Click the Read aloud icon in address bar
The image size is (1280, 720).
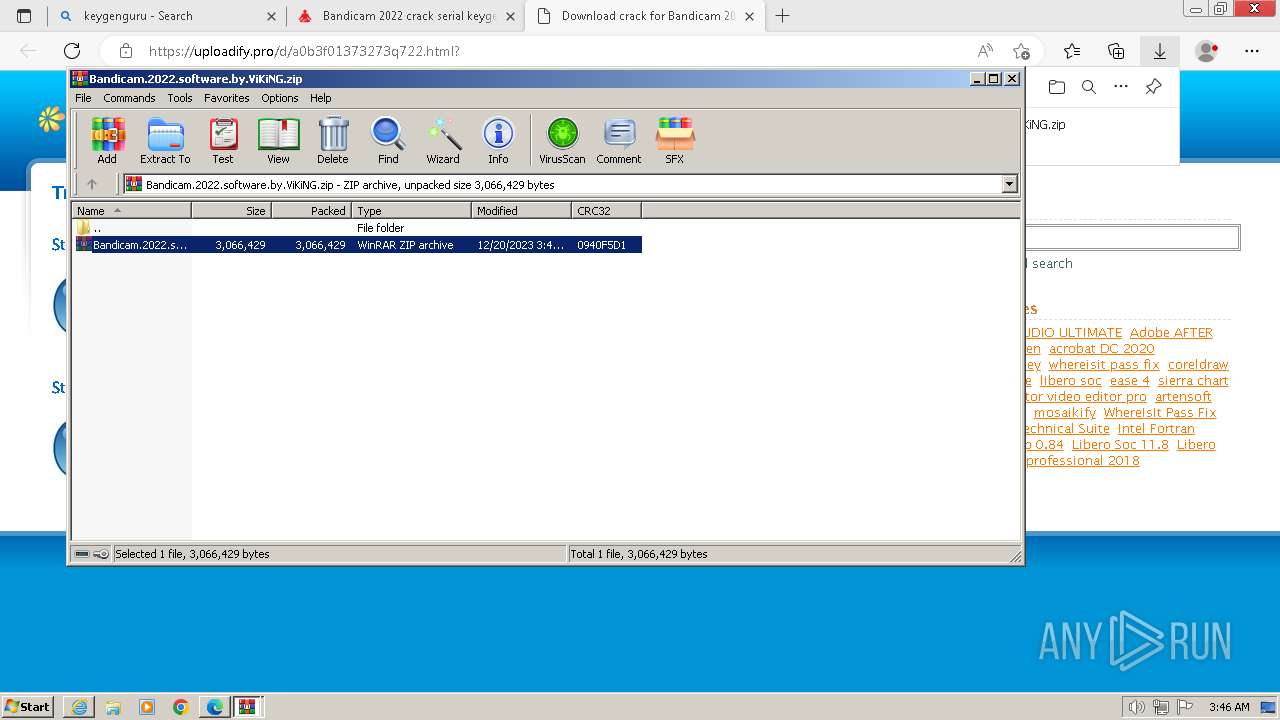tap(986, 51)
